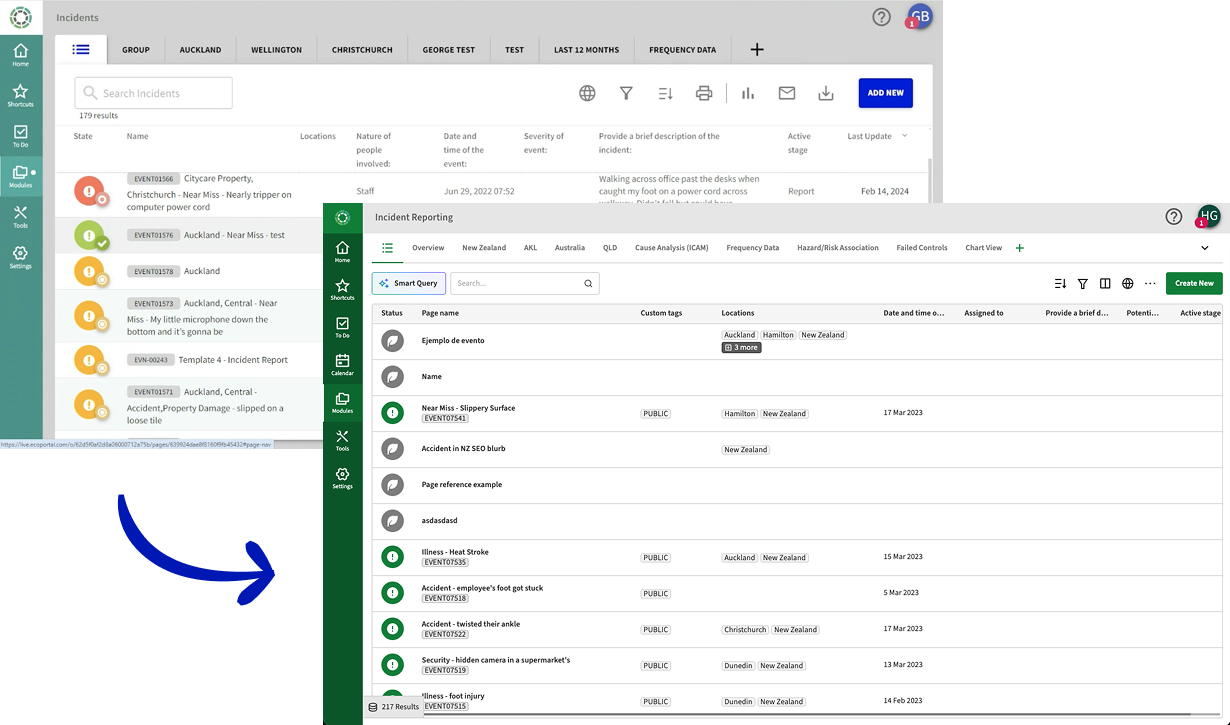1230x725 pixels.
Task: Click the green status toggle for Illness - Heat Stroke
Action: pos(392,557)
